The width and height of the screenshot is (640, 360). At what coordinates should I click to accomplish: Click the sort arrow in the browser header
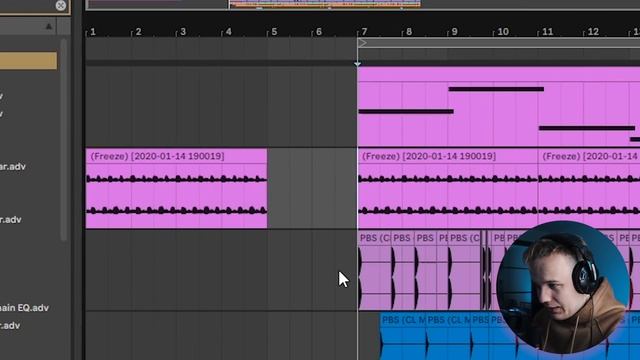click(49, 27)
